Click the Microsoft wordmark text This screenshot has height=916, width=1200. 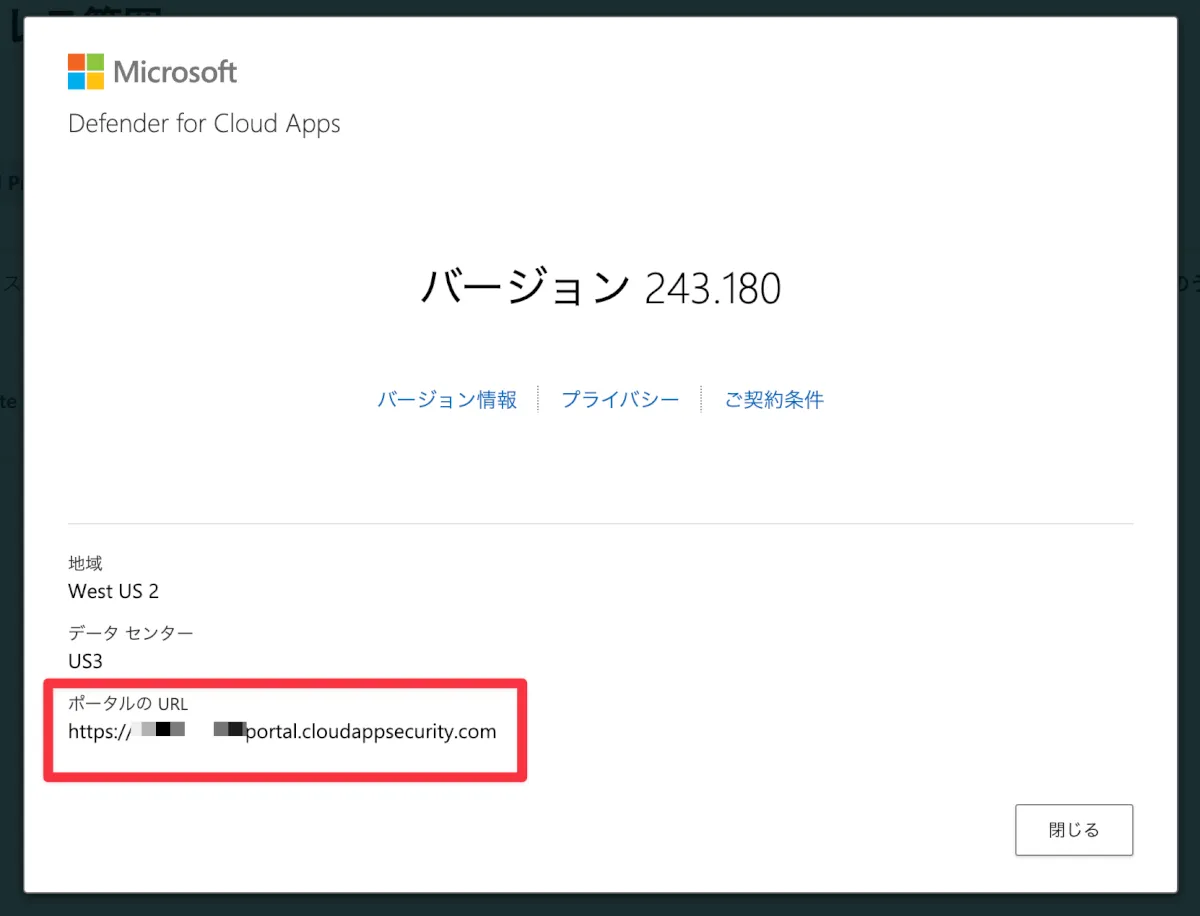point(175,72)
